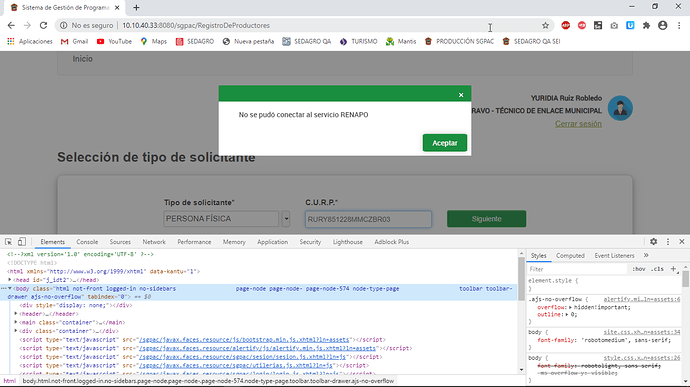Switch to the Application tab
The image size is (690, 387).
point(272,242)
